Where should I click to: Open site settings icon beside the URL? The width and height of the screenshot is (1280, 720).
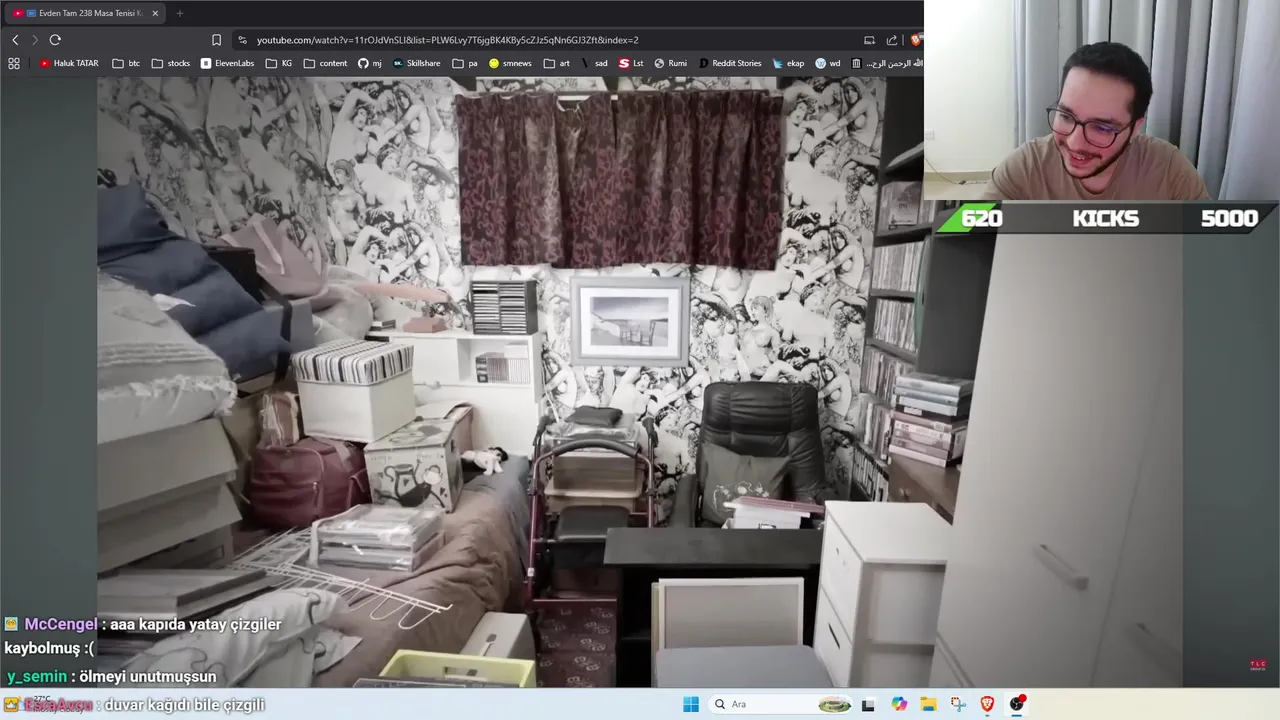point(242,40)
